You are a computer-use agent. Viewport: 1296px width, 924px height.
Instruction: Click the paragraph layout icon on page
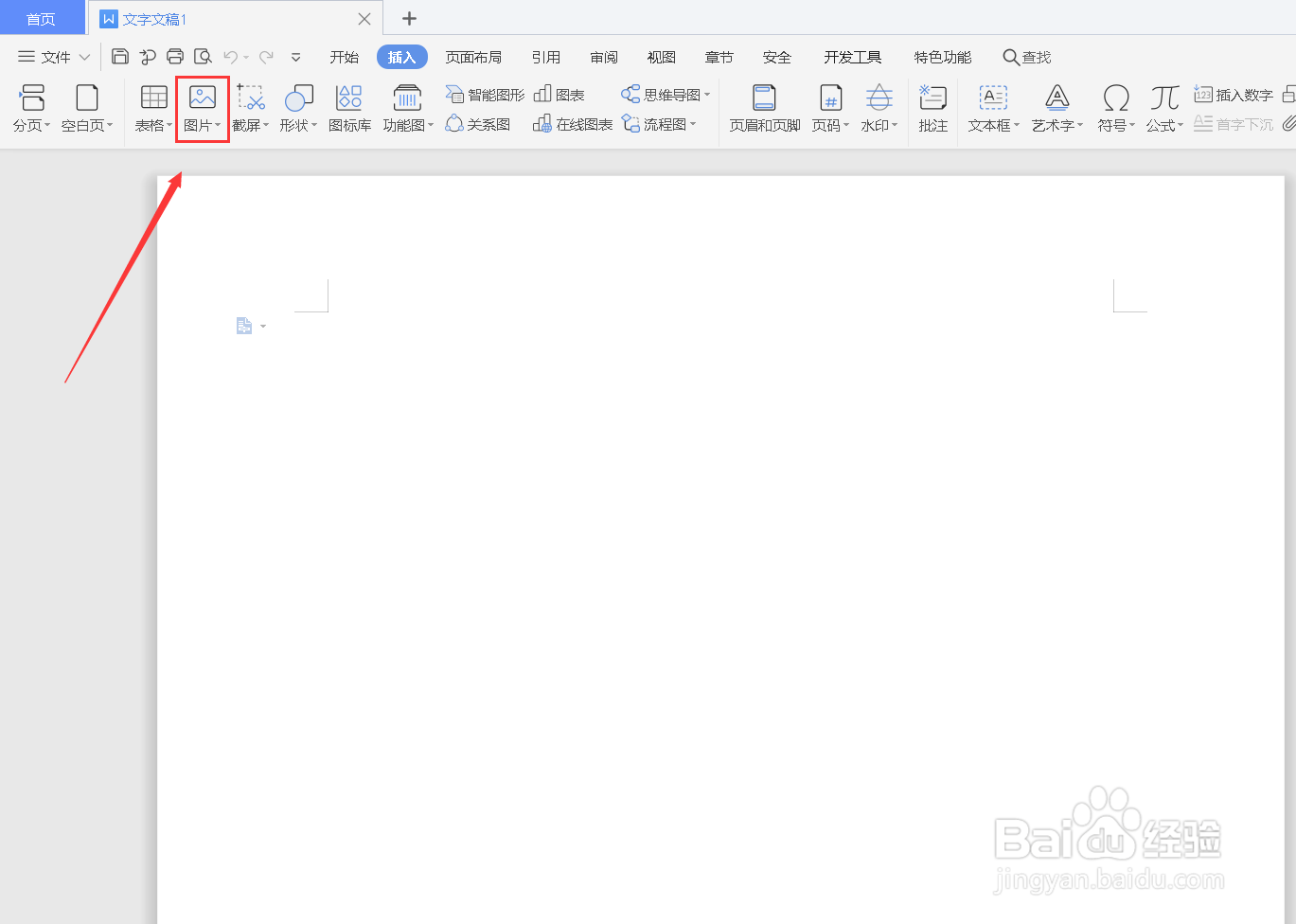point(244,326)
